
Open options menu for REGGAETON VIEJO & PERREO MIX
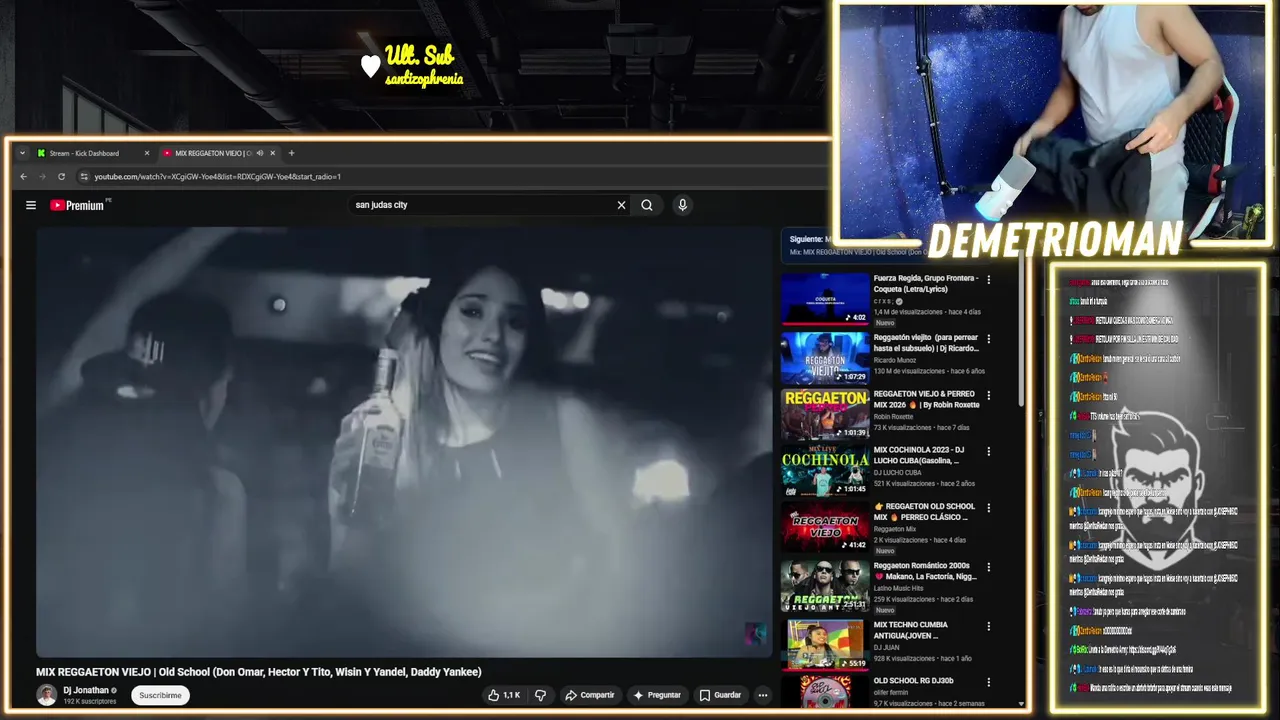click(989, 395)
